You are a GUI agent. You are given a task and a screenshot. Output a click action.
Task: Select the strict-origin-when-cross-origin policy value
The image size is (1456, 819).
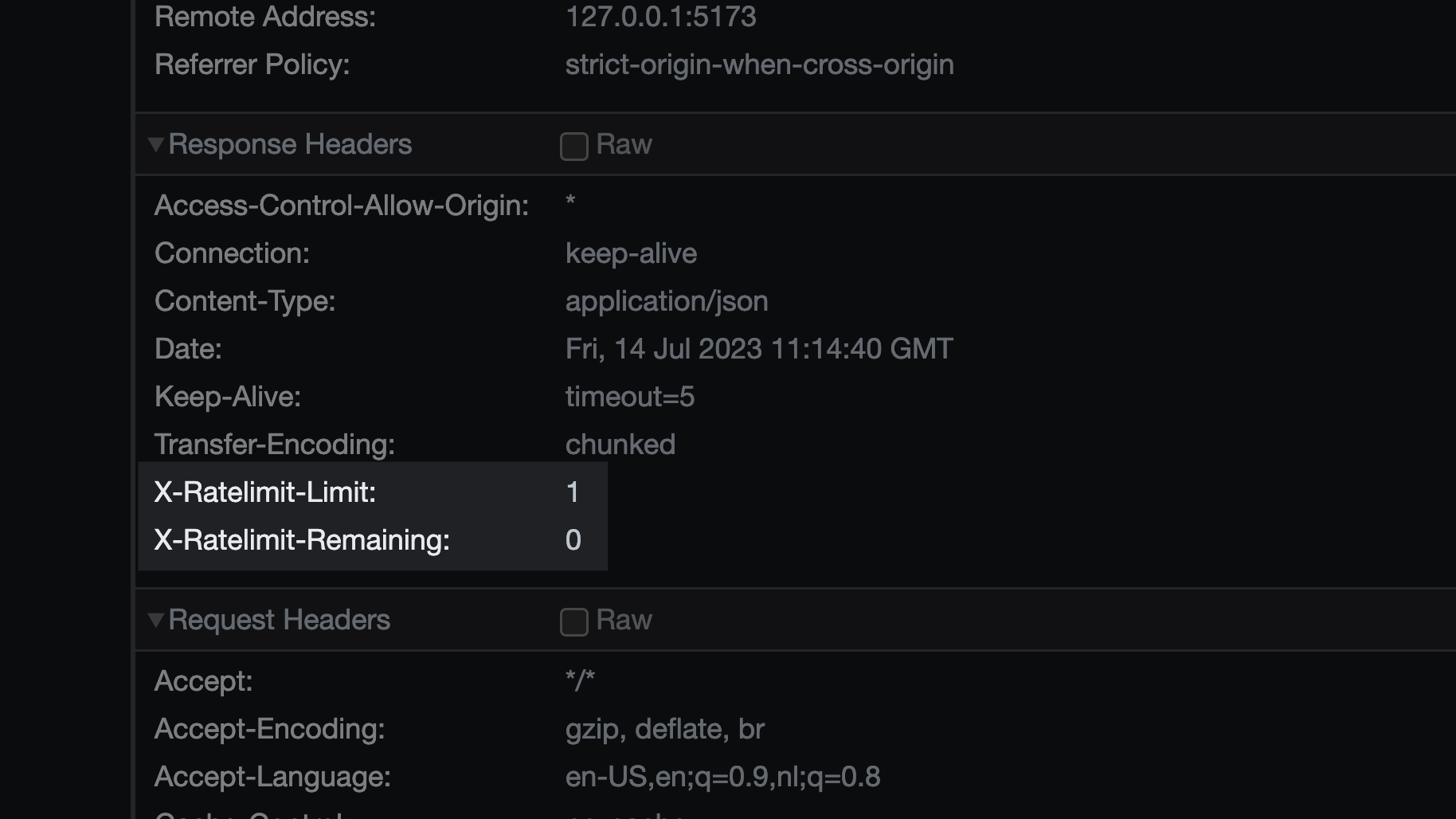[x=759, y=65]
